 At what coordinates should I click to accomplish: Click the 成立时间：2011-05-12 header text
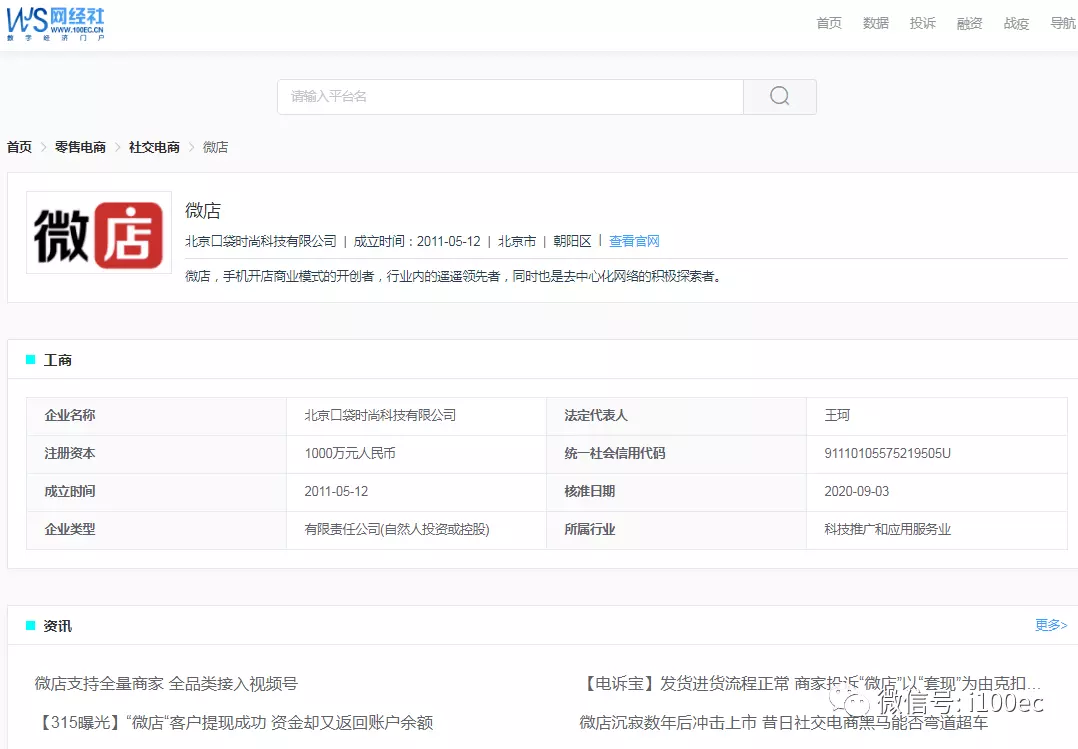pyautogui.click(x=417, y=241)
